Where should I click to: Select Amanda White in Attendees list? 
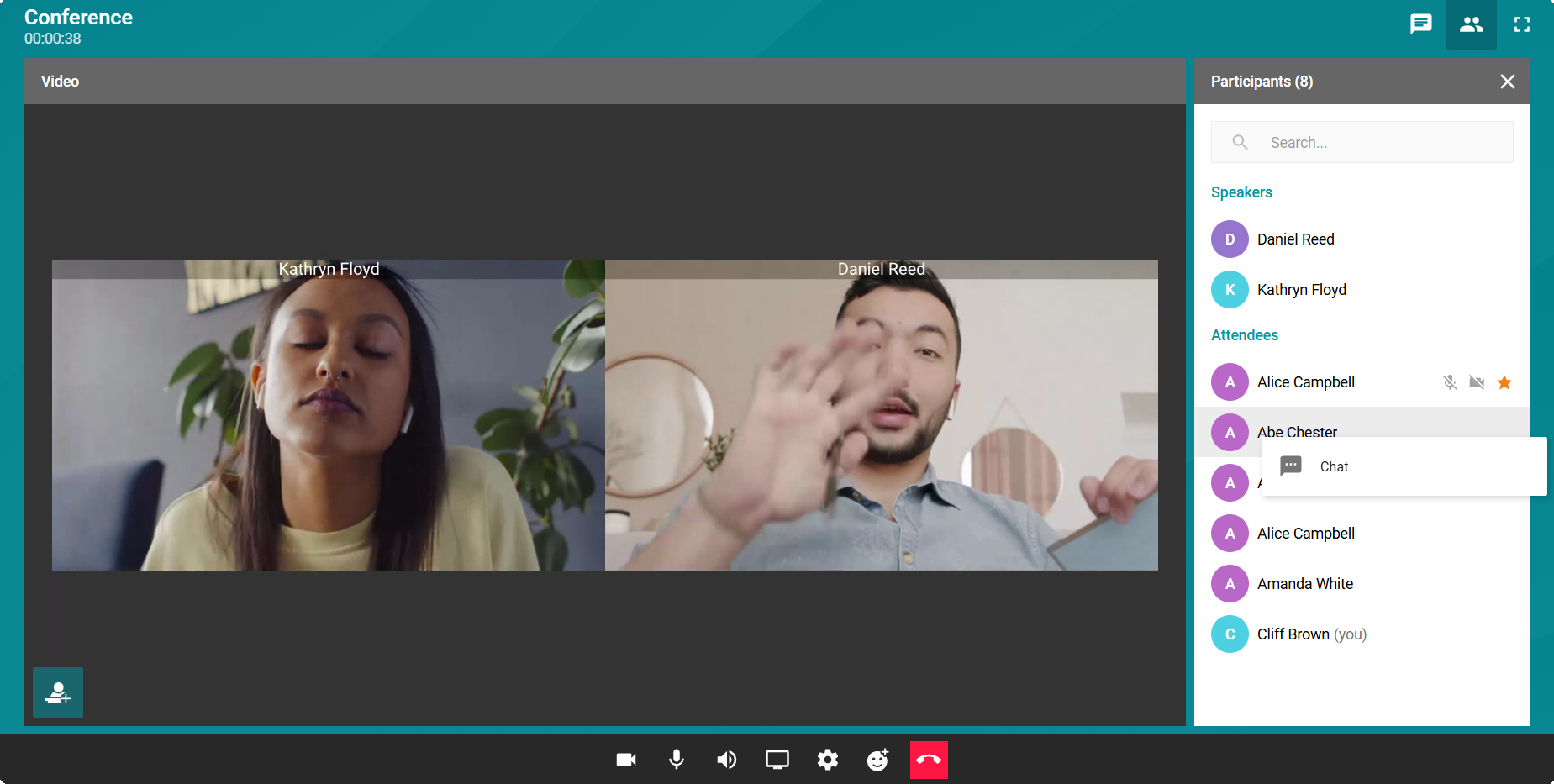click(1304, 584)
